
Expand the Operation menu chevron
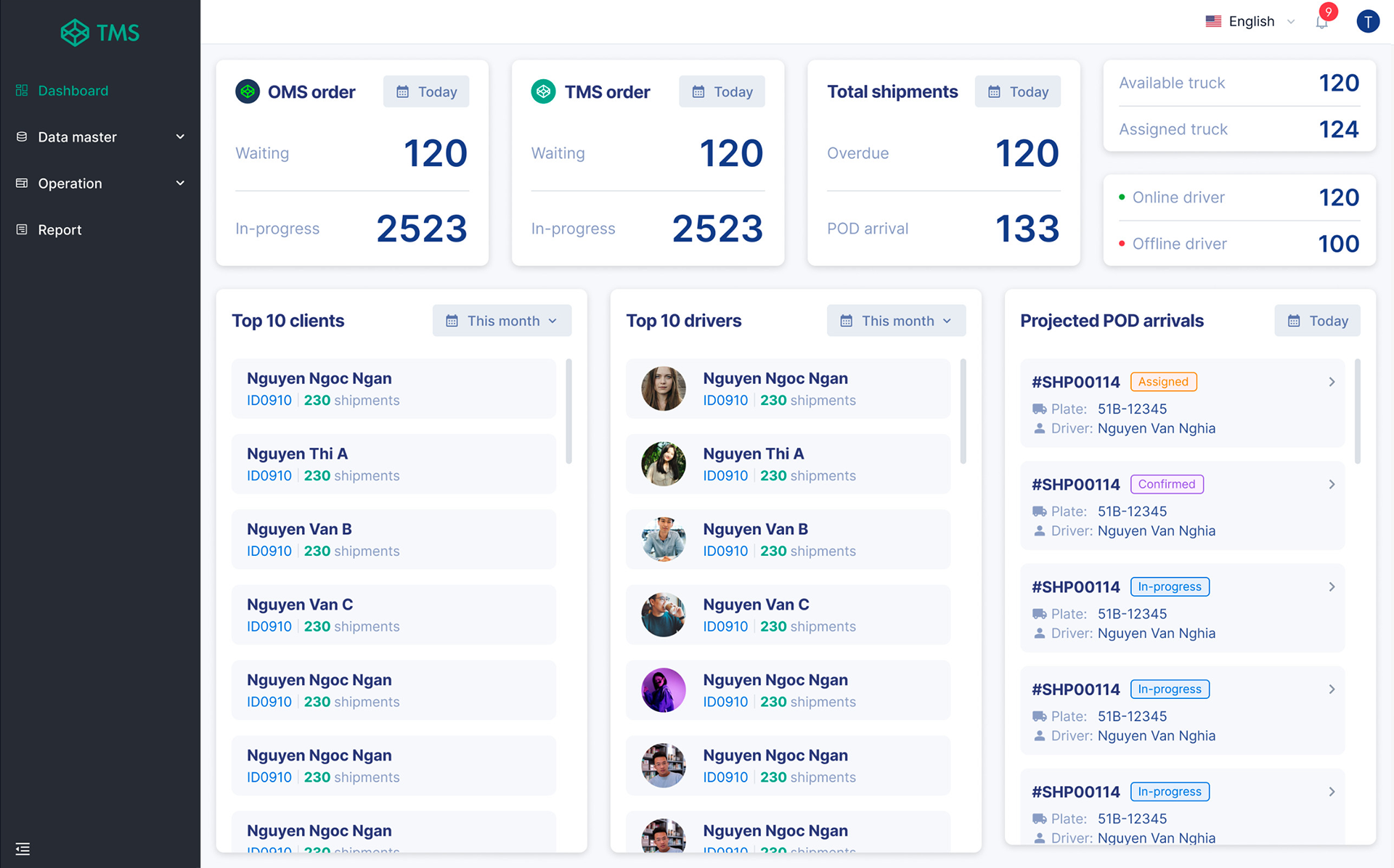180,183
